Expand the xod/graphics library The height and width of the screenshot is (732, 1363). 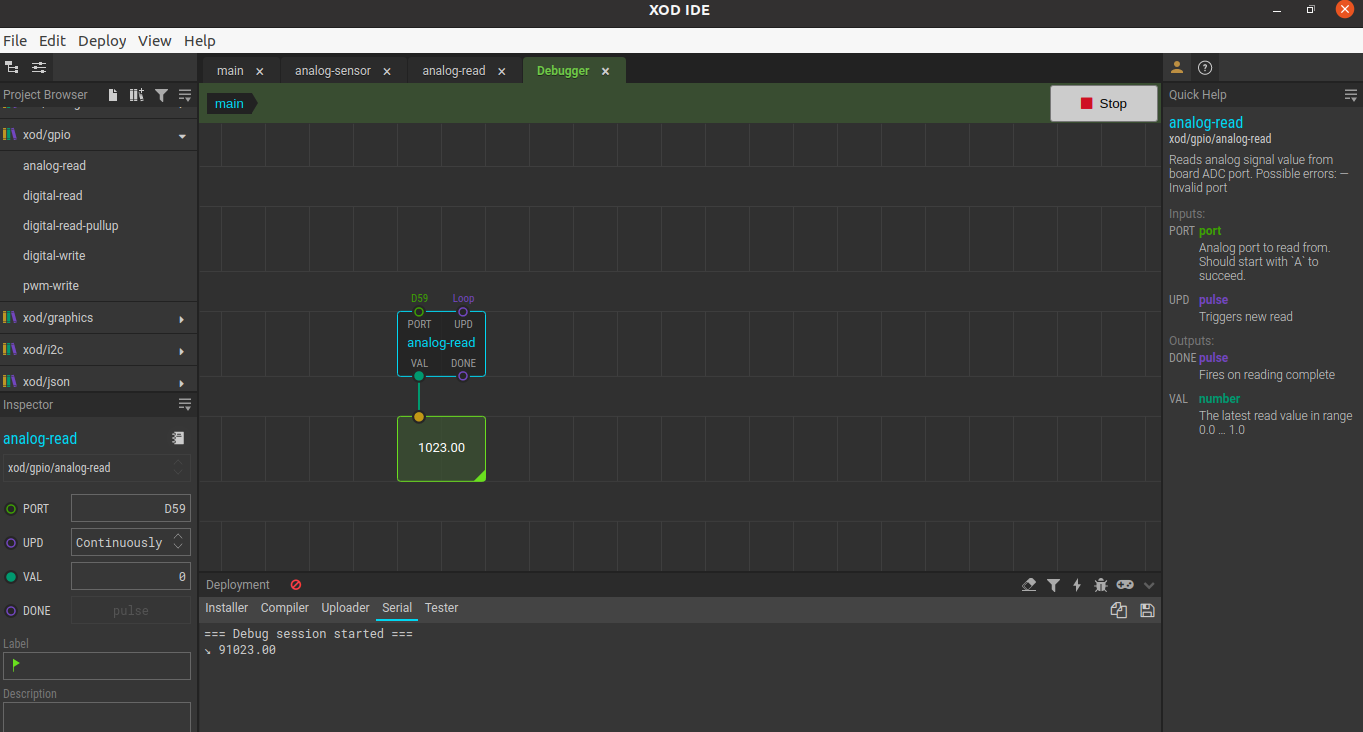[x=182, y=319]
